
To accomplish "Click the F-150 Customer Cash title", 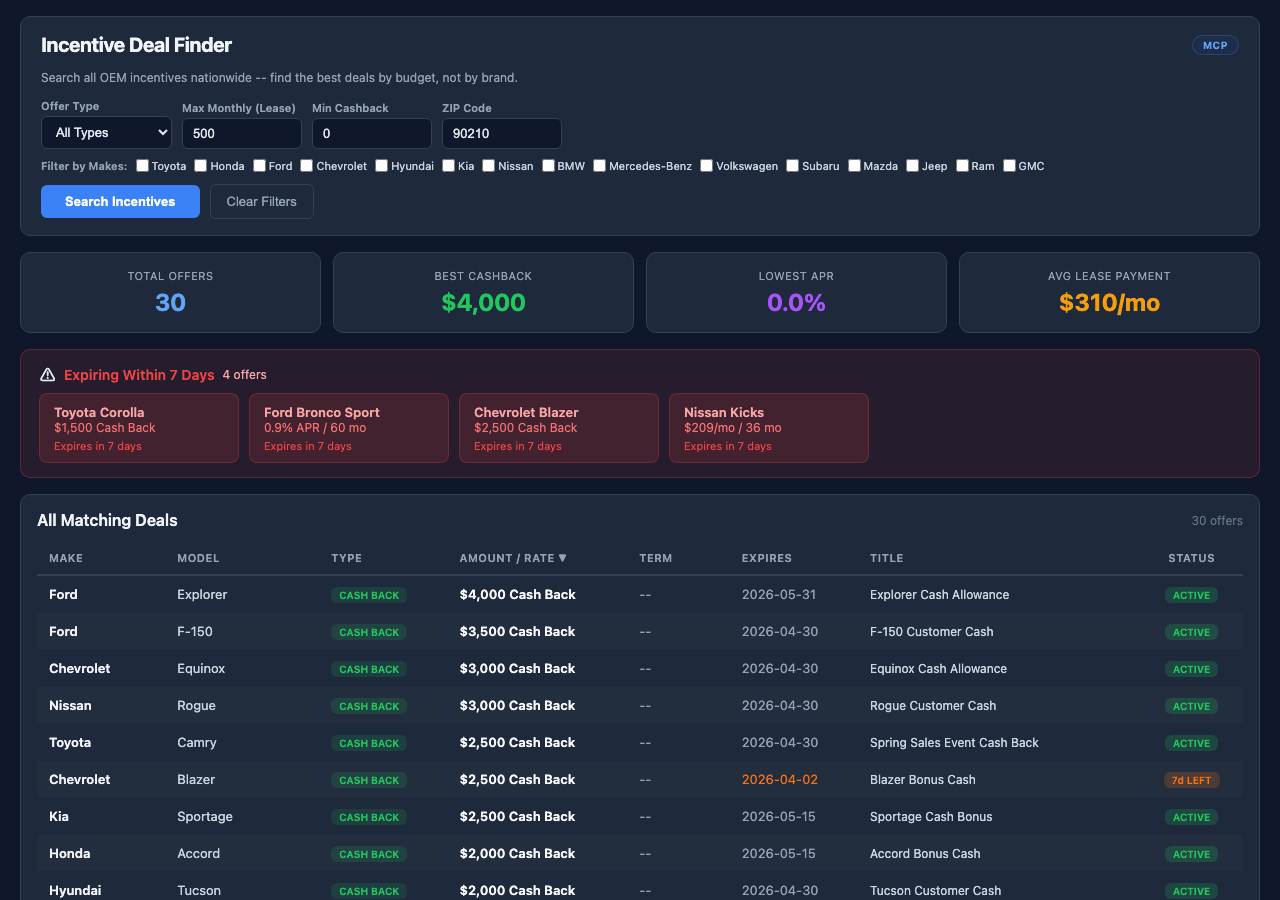I will [930, 632].
